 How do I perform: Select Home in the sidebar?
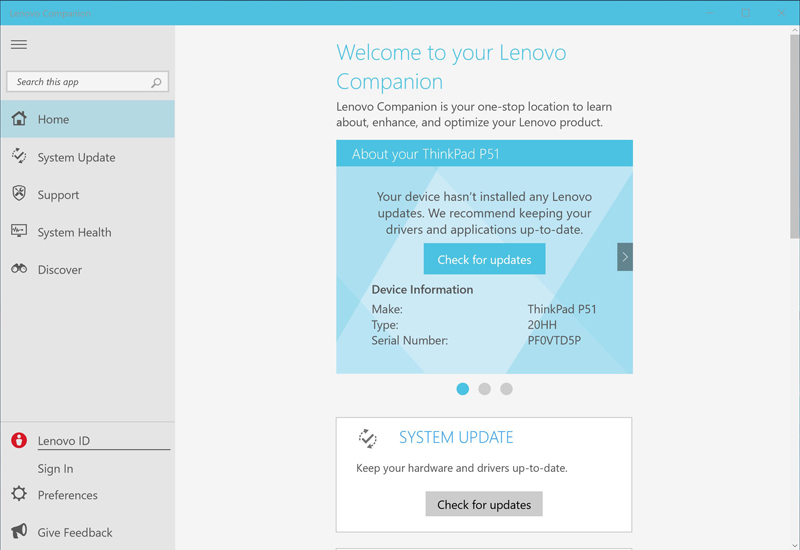coord(87,119)
